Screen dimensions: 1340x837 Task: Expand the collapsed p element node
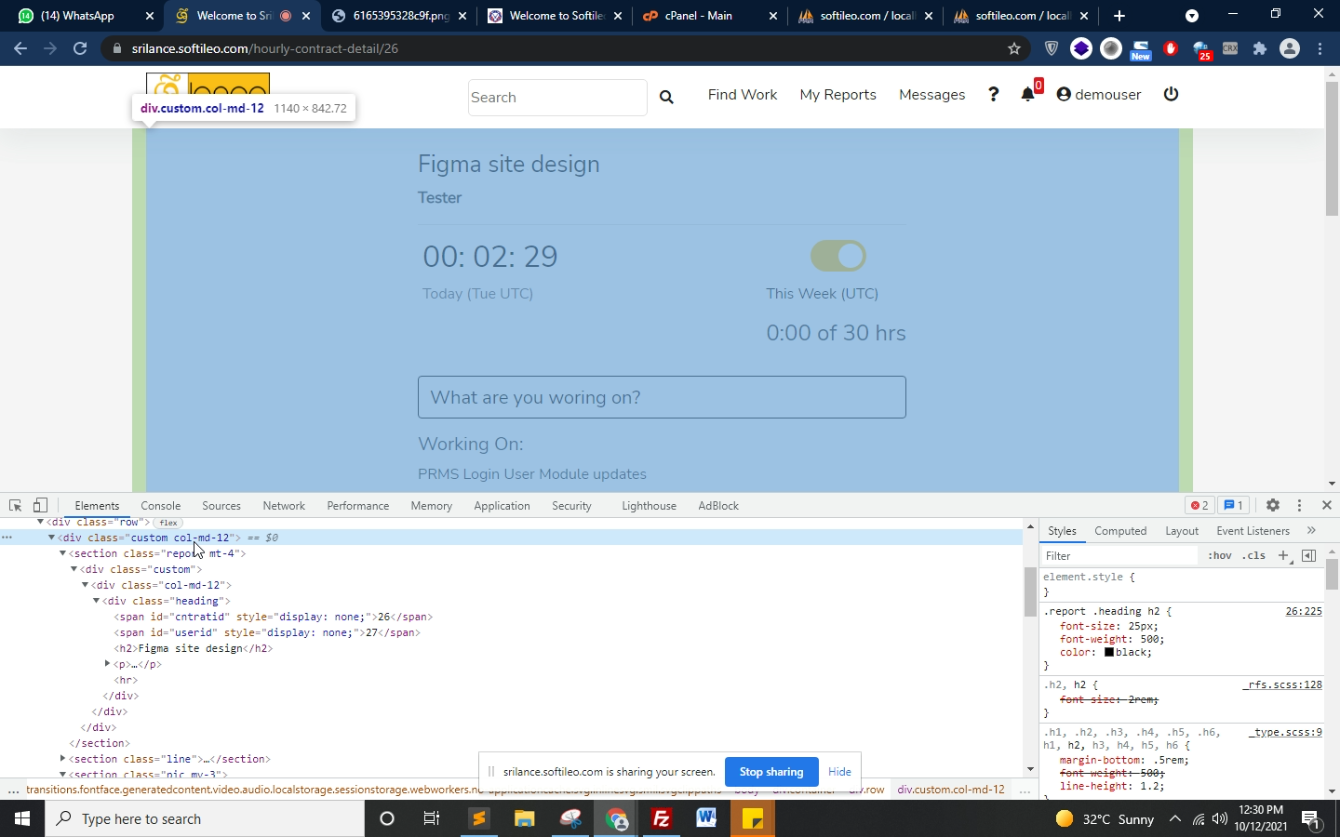point(107,664)
